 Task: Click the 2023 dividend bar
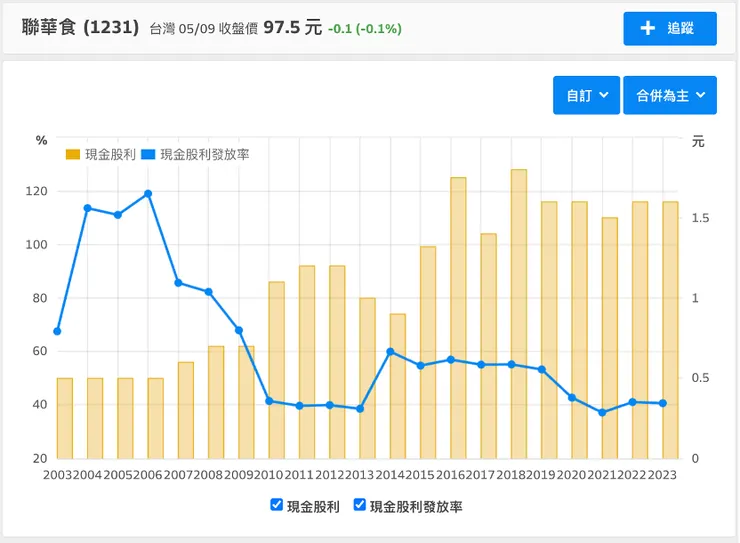(x=669, y=330)
